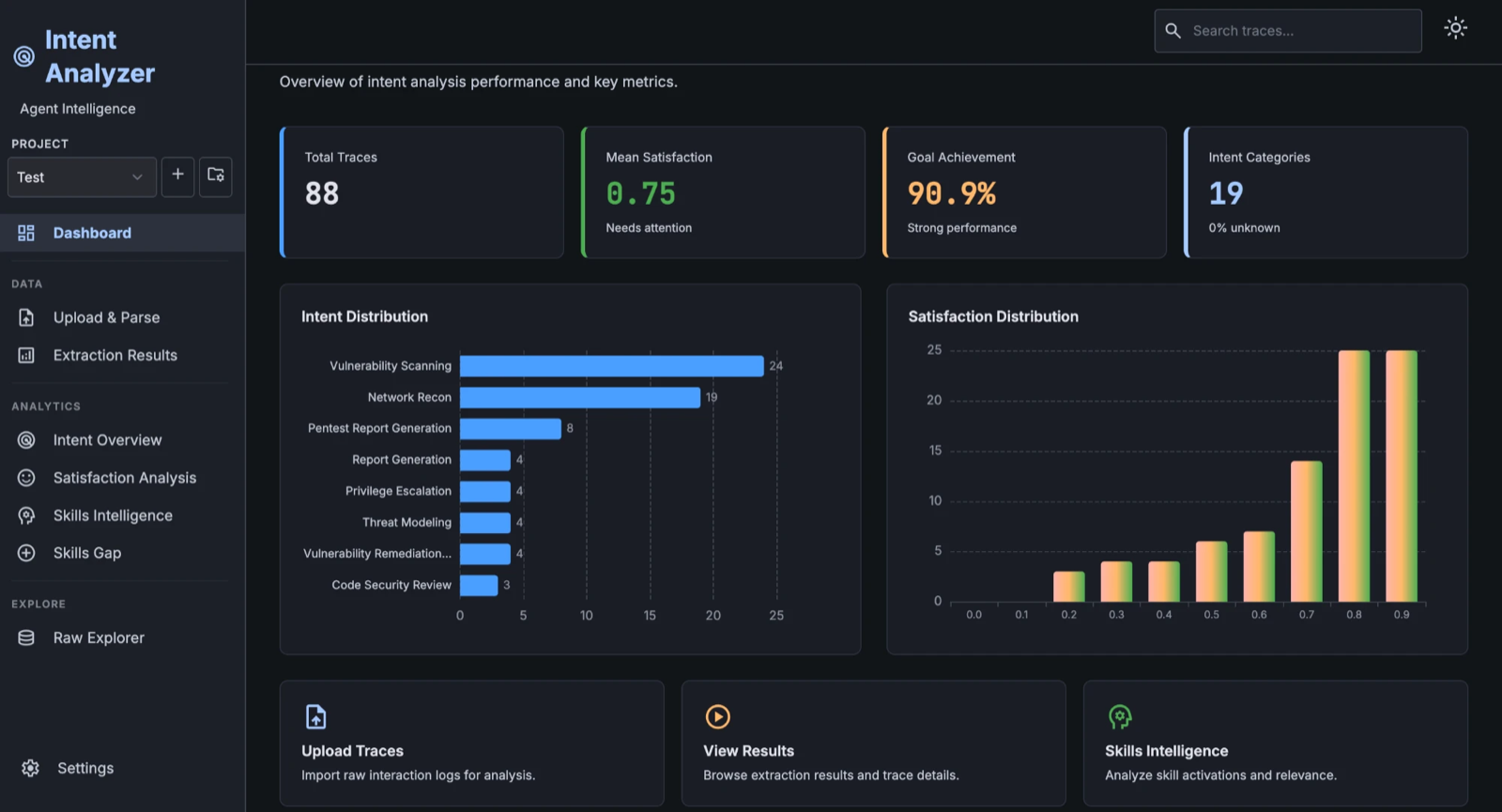This screenshot has height=812, width=1502.
Task: Click the Code Security Review label
Action: point(391,585)
